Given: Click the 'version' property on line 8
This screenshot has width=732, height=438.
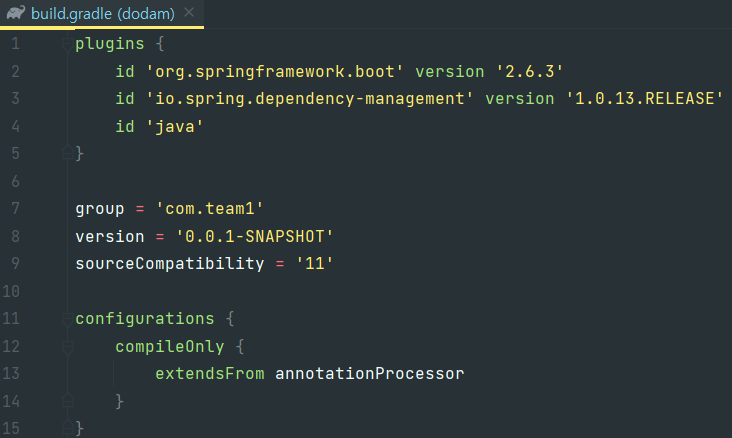Looking at the screenshot, I should coord(110,236).
